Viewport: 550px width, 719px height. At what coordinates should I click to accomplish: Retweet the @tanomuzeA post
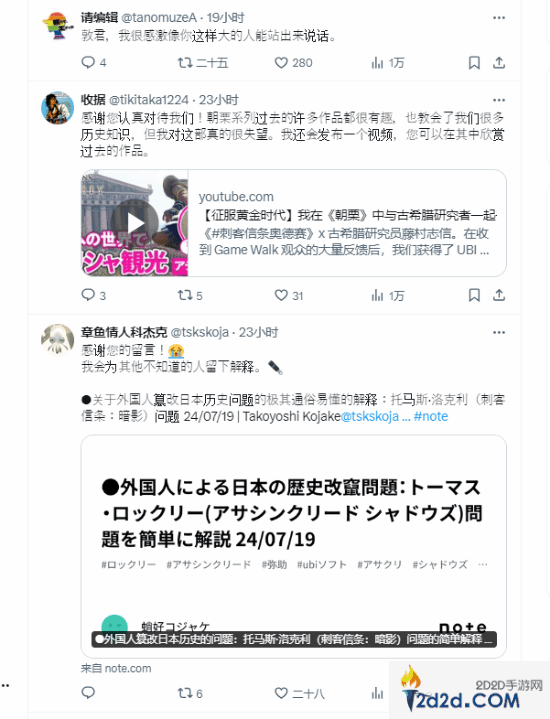pos(185,62)
